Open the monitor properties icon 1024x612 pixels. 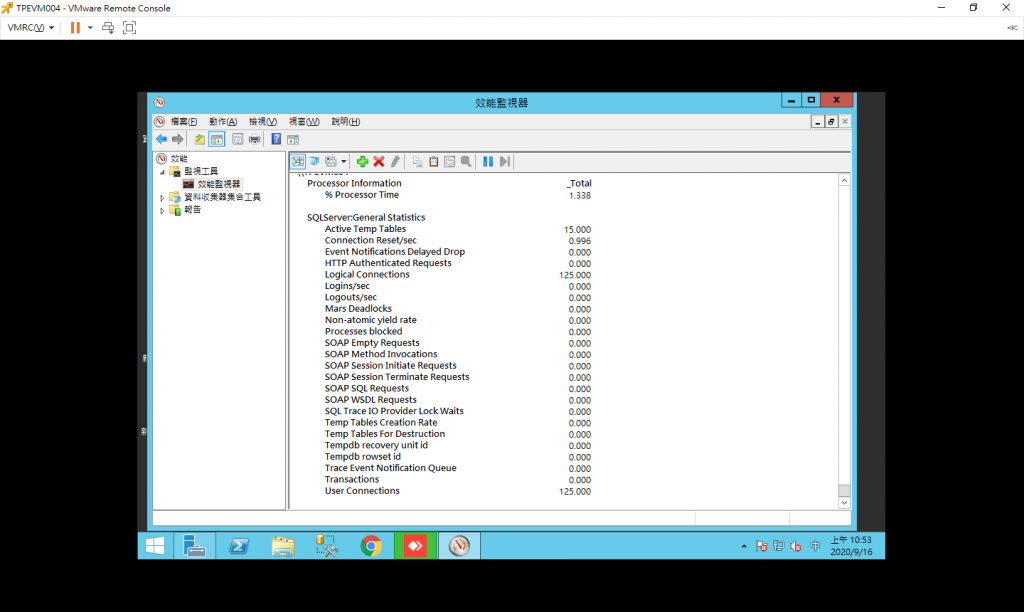(449, 161)
